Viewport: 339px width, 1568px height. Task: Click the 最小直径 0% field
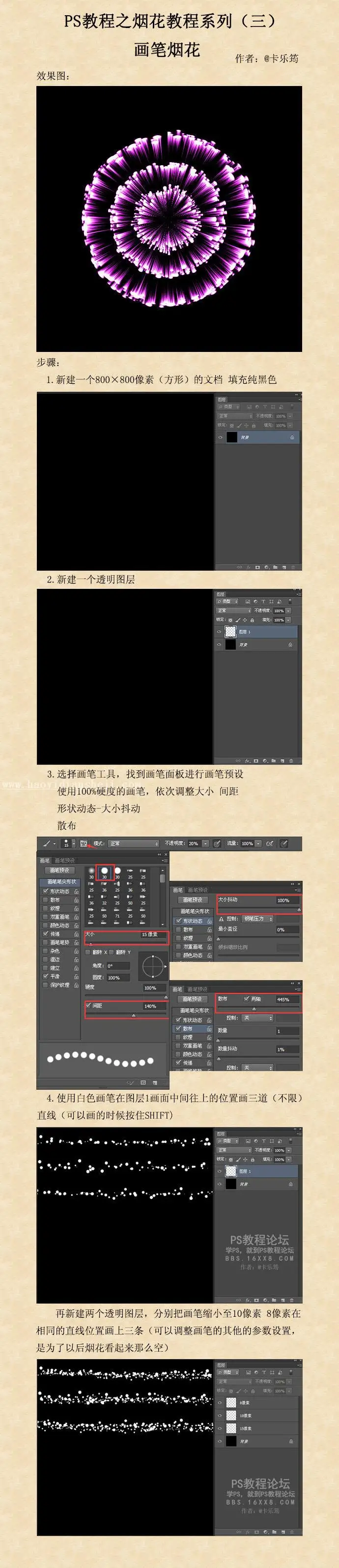pos(288,930)
